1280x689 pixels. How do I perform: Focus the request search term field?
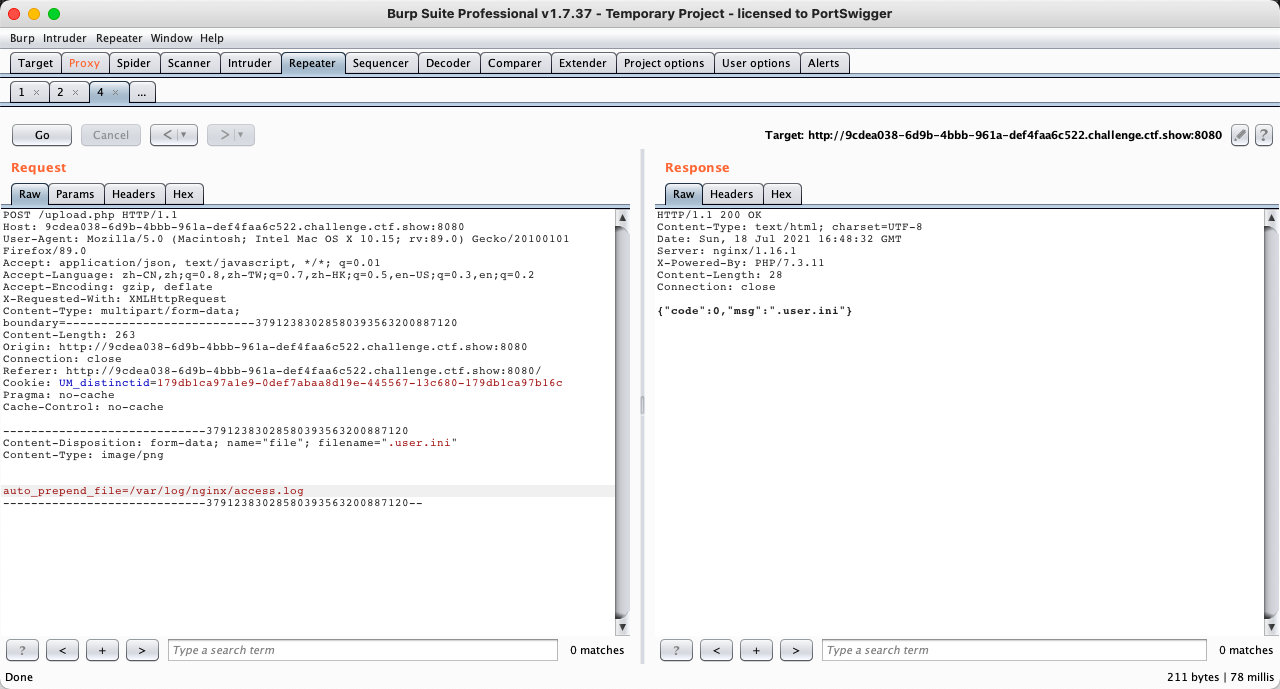tap(363, 650)
